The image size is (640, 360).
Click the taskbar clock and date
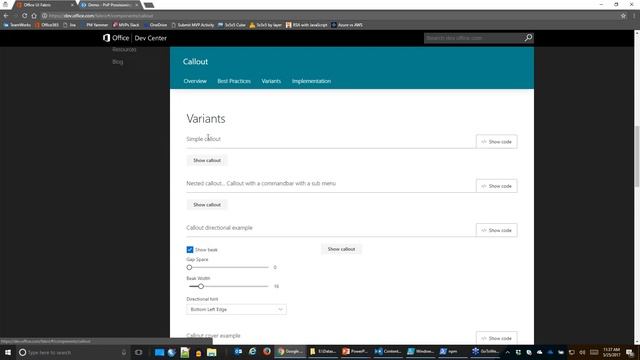coord(611,352)
